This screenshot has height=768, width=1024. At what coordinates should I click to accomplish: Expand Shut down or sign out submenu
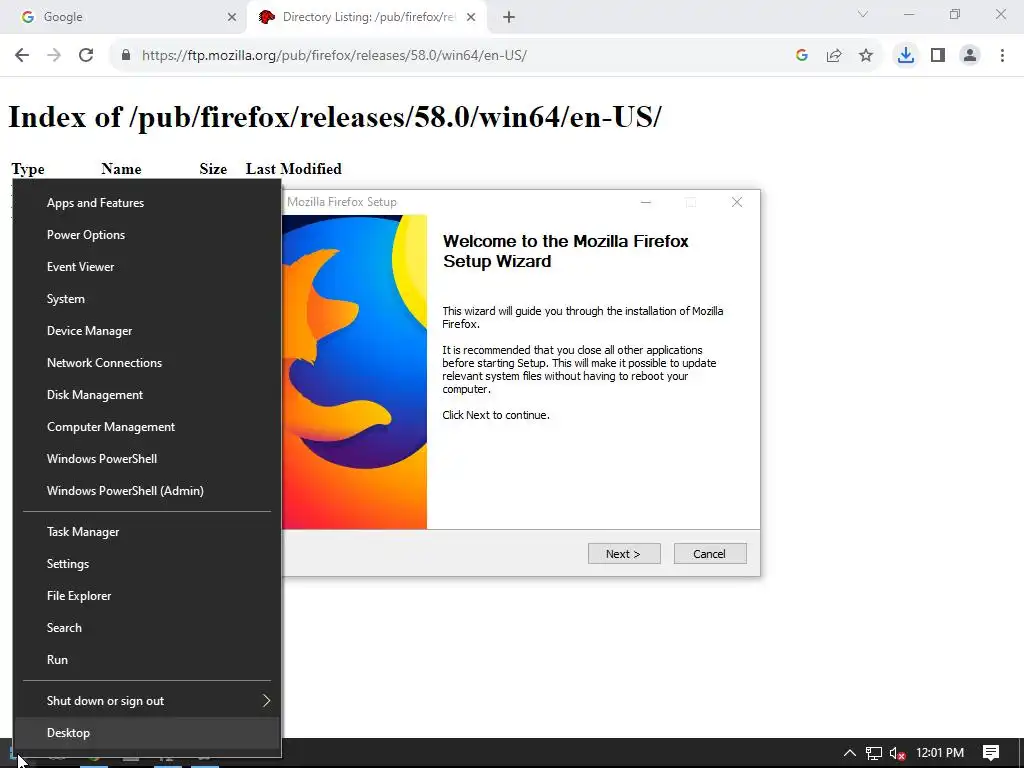point(148,701)
